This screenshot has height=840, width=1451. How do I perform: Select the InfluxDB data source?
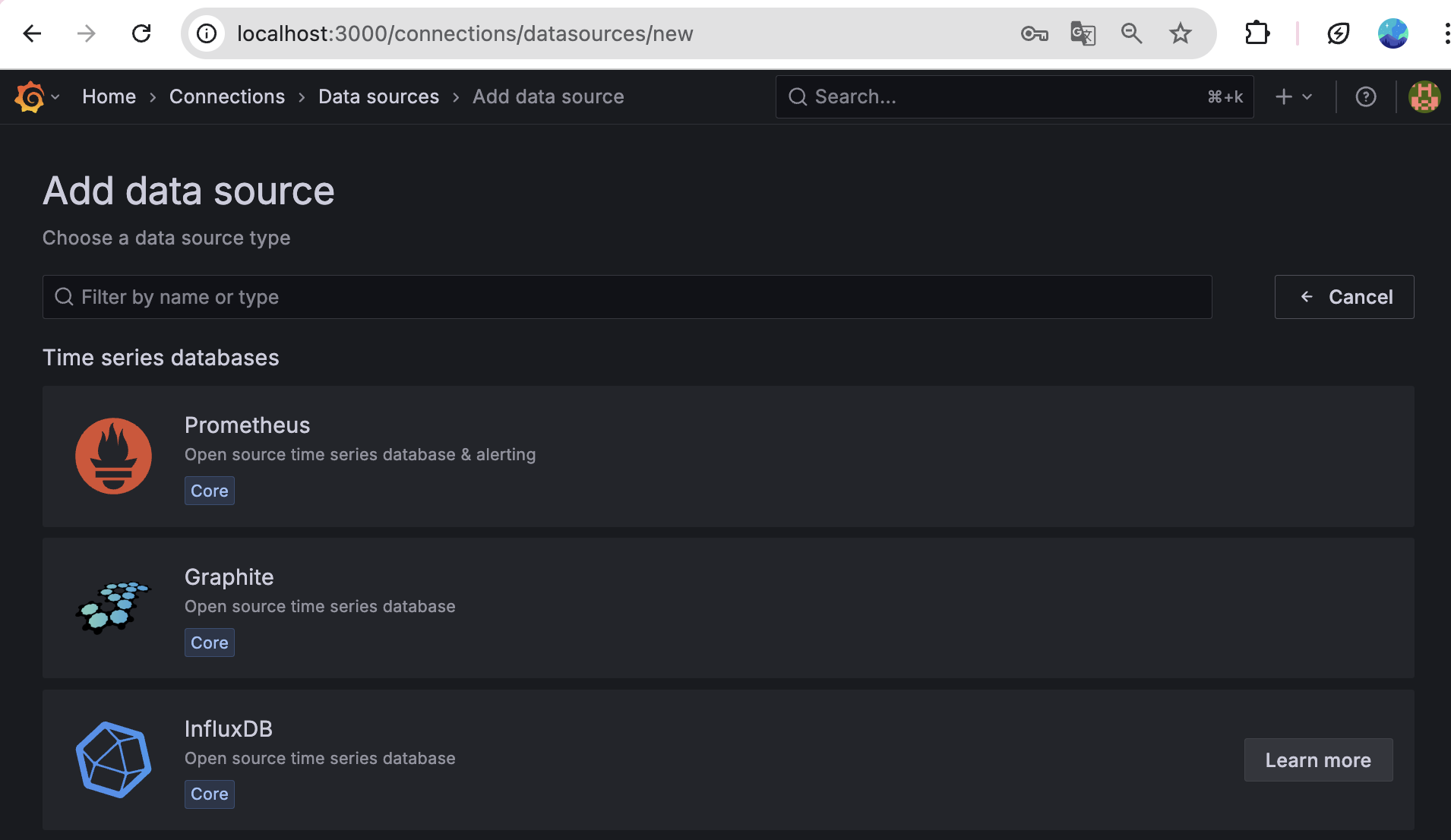click(728, 759)
